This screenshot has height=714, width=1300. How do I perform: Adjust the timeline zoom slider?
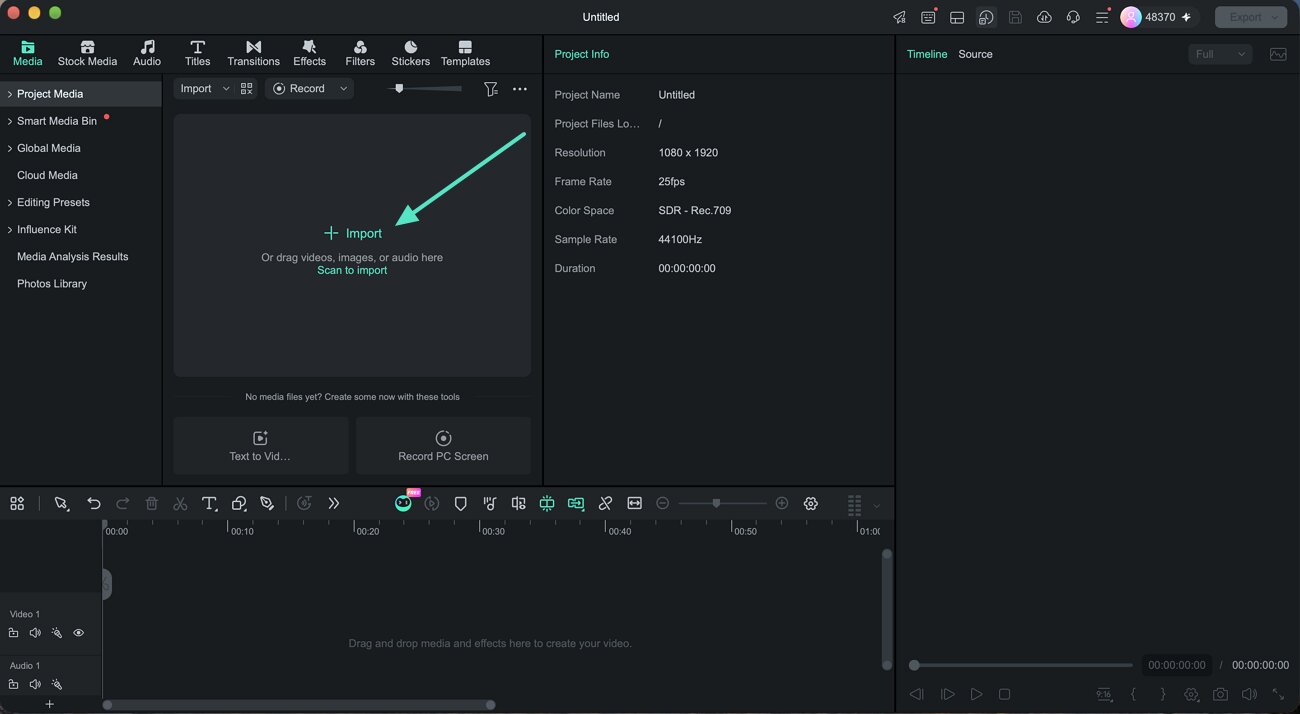tap(716, 504)
